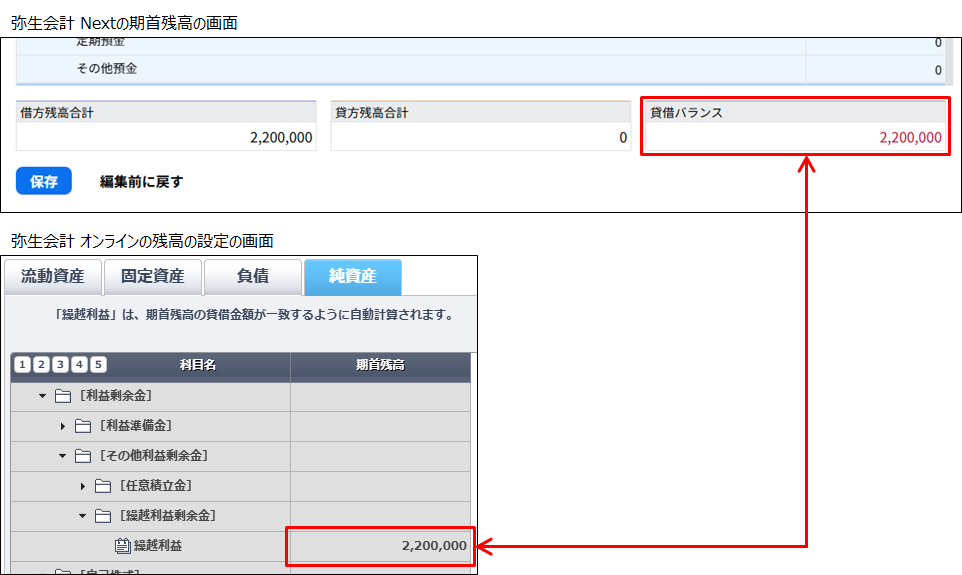Set tree depth to level 4
The height and width of the screenshot is (575, 962).
(79, 365)
